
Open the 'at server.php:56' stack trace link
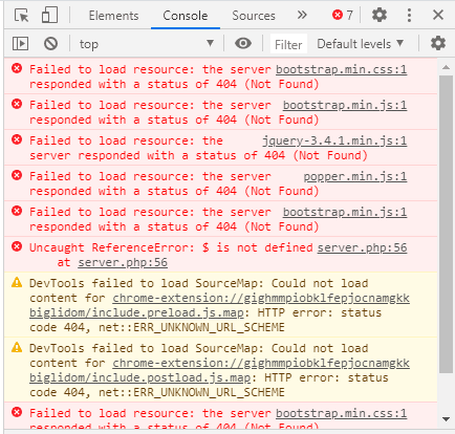123,262
